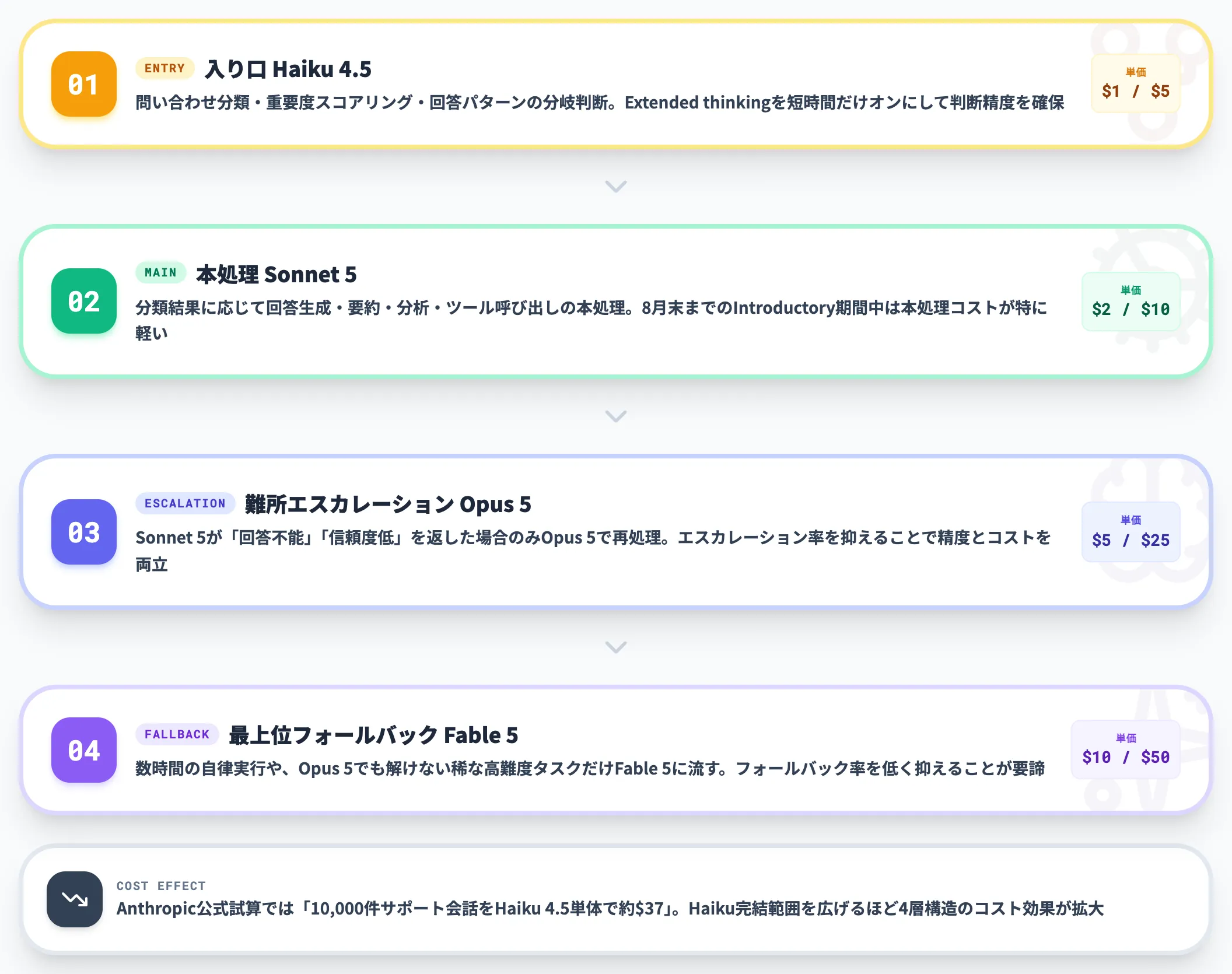Click the $5 / $25 price box
The height and width of the screenshot is (974, 1232).
point(1131,532)
